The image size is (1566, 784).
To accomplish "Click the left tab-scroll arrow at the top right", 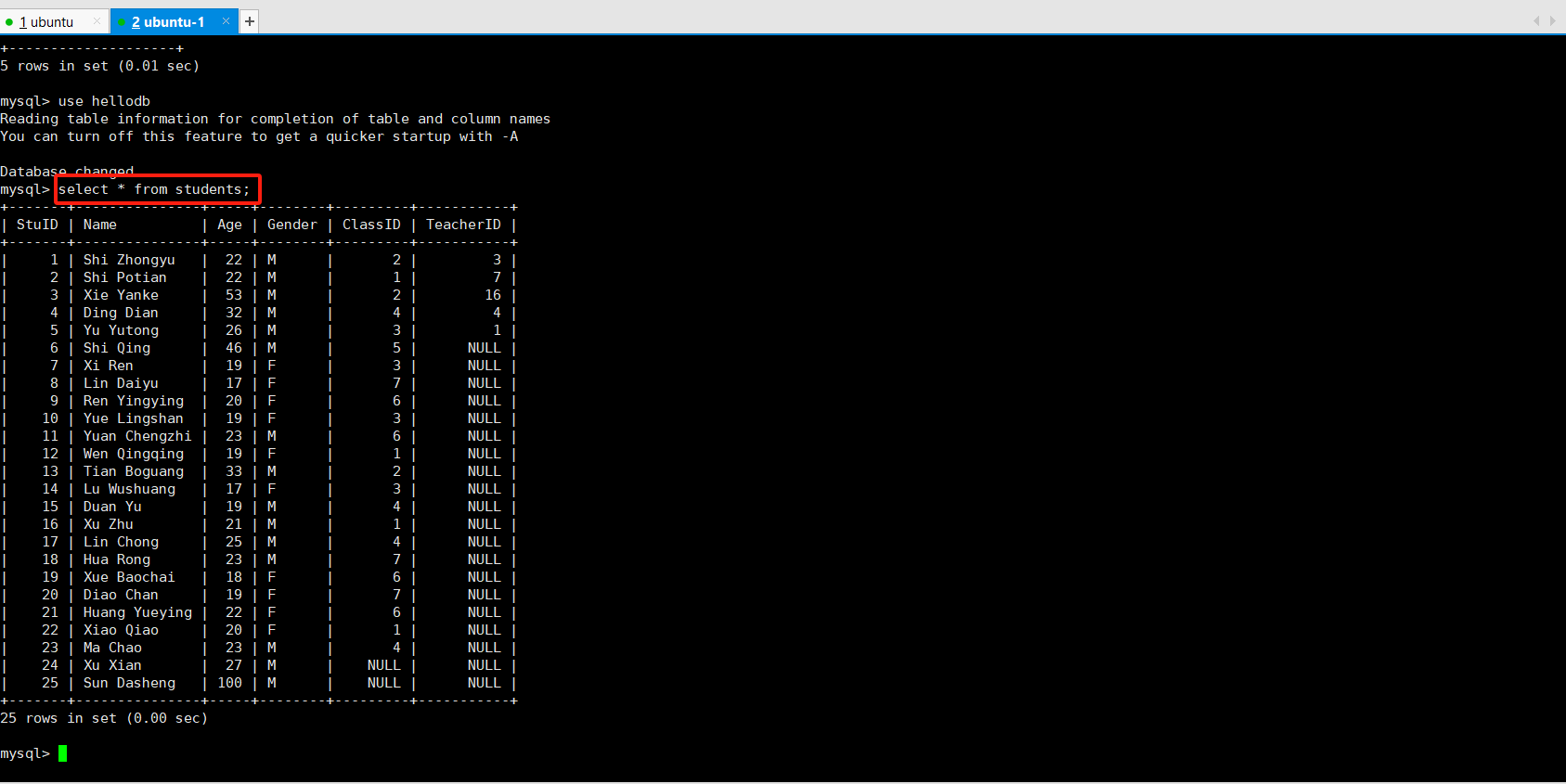I will tap(1536, 20).
